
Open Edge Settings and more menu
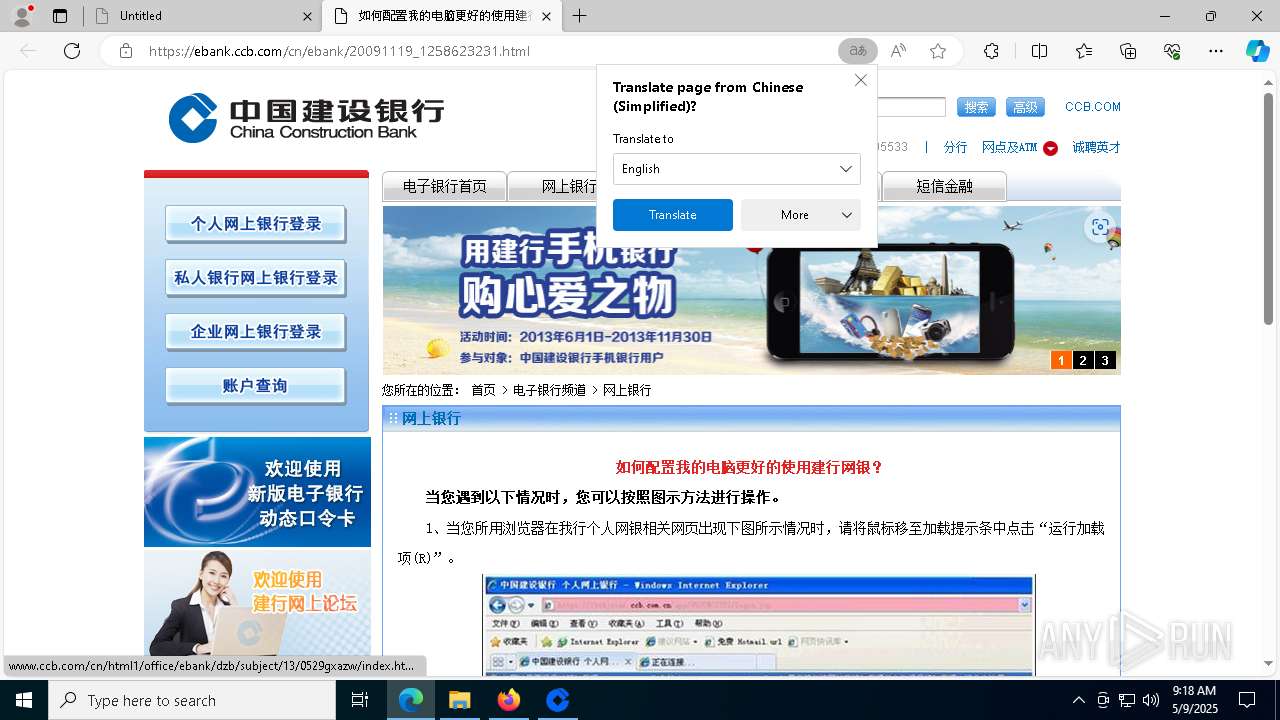click(1216, 51)
